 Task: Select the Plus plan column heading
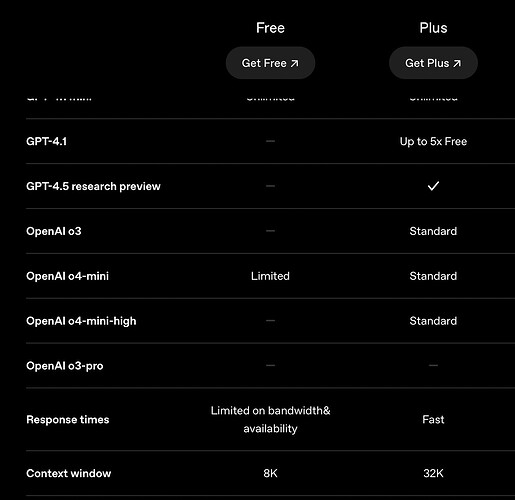tap(433, 28)
